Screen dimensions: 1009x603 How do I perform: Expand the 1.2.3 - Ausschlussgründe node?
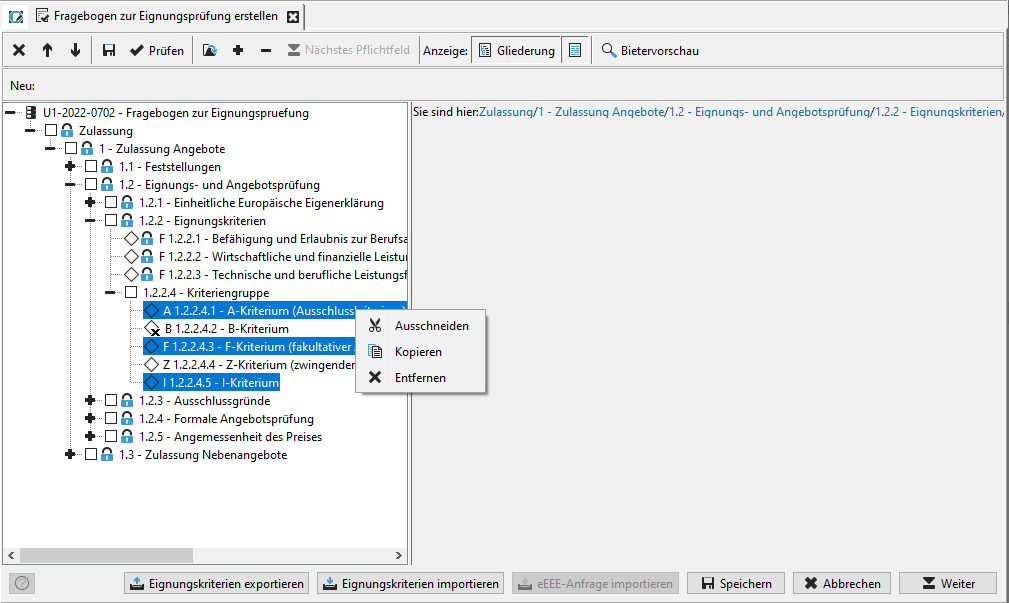90,401
